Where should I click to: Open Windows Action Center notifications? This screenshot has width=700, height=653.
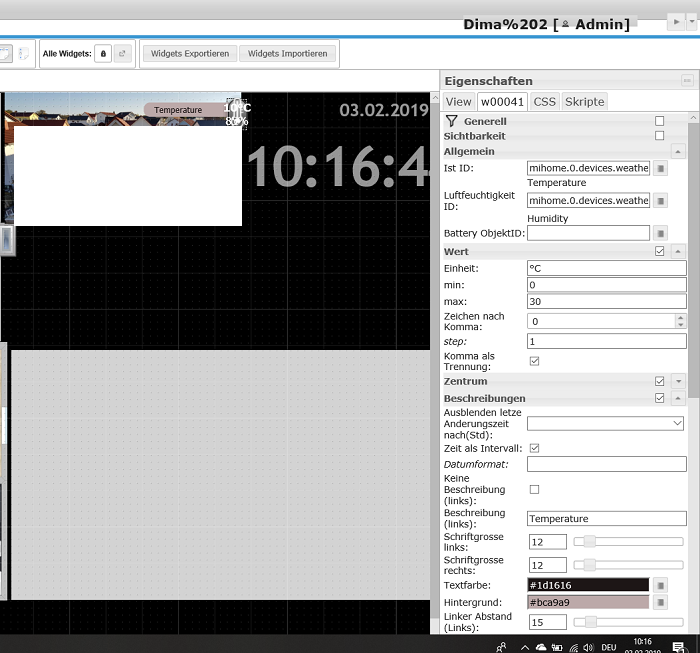(x=679, y=647)
